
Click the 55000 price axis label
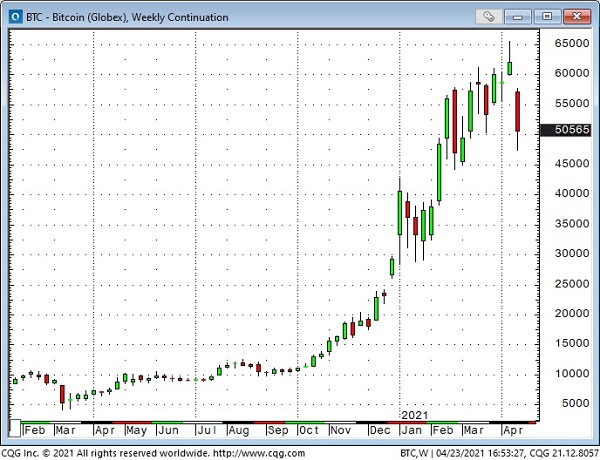(572, 103)
